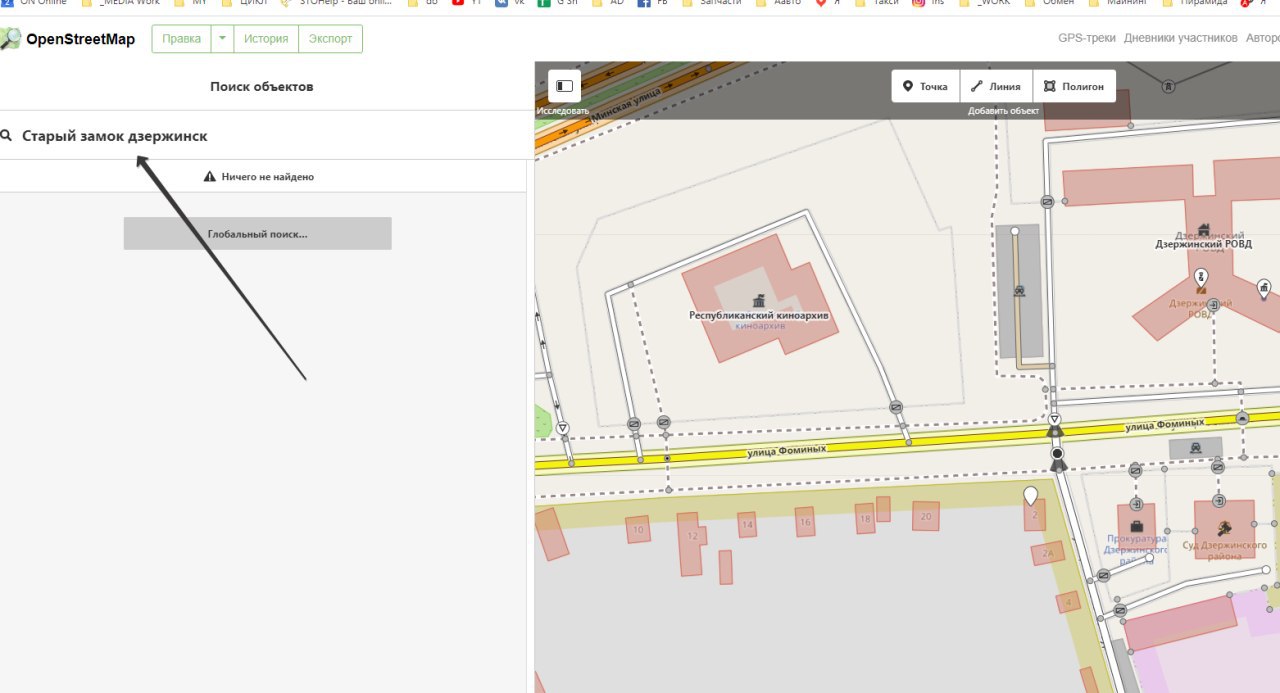Select building number 10

point(637,530)
